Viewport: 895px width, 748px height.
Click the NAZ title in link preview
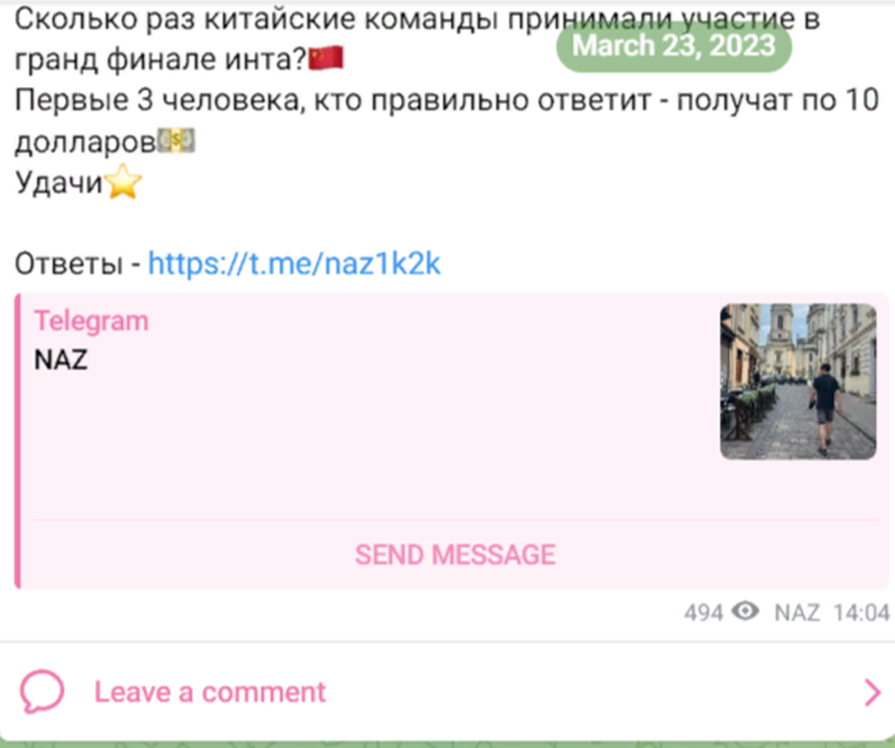[61, 360]
